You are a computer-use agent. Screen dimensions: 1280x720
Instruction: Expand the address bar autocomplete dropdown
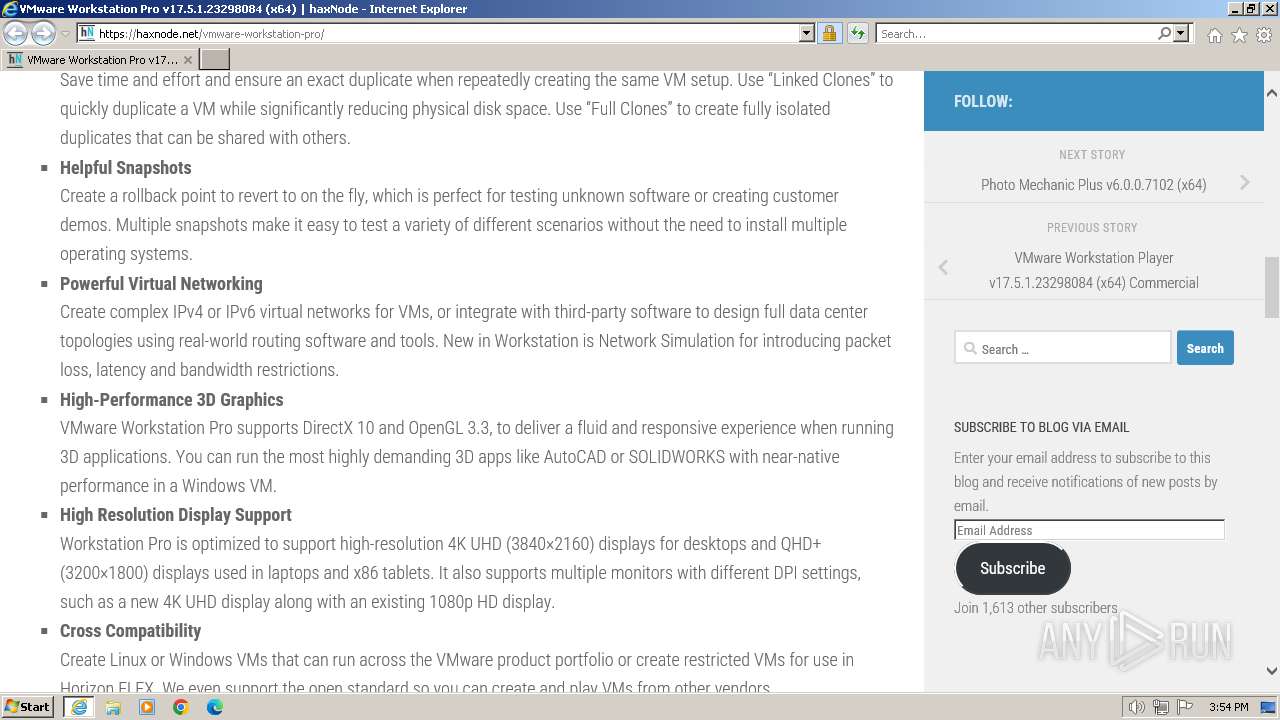pyautogui.click(x=807, y=33)
